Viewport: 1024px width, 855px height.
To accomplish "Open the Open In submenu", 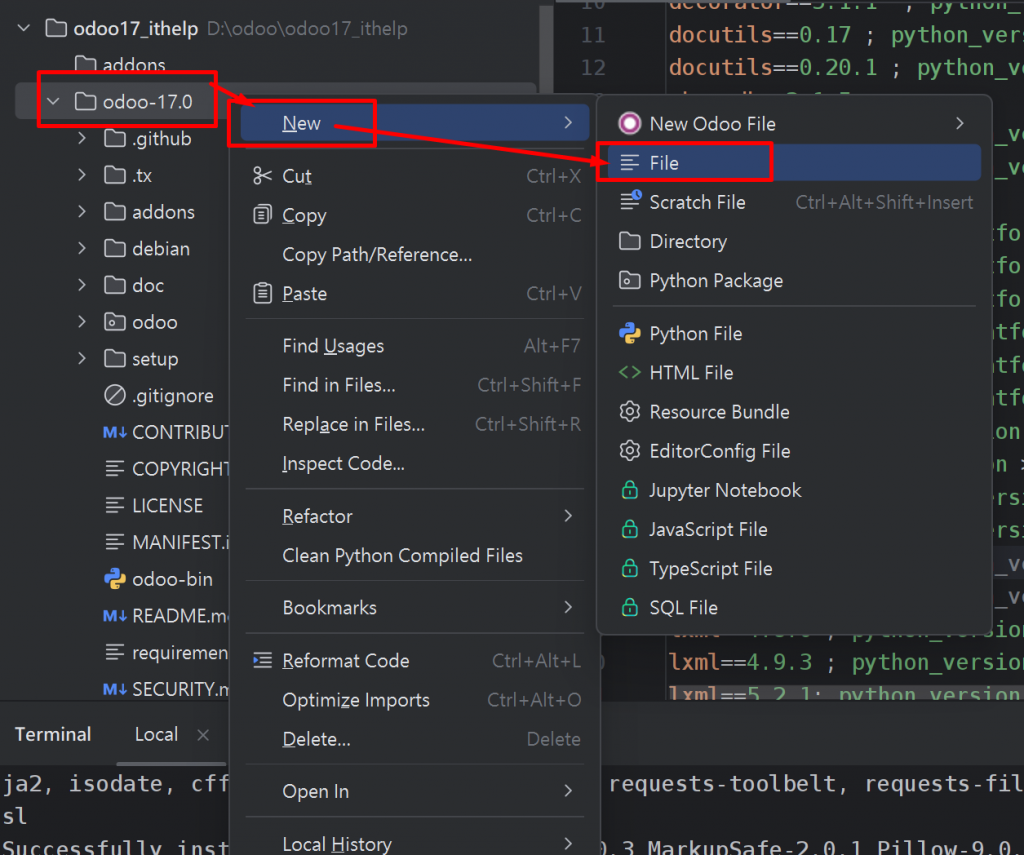I will (x=415, y=791).
